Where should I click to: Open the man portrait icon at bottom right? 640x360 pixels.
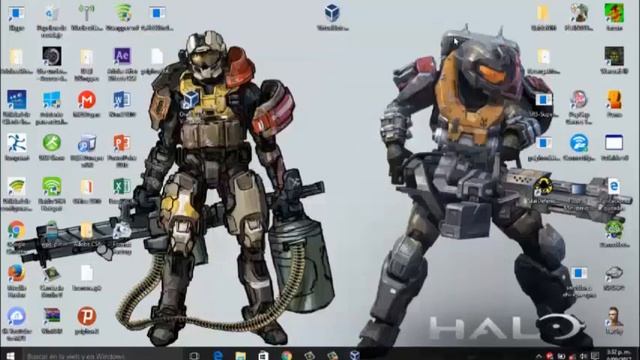pos(614,316)
